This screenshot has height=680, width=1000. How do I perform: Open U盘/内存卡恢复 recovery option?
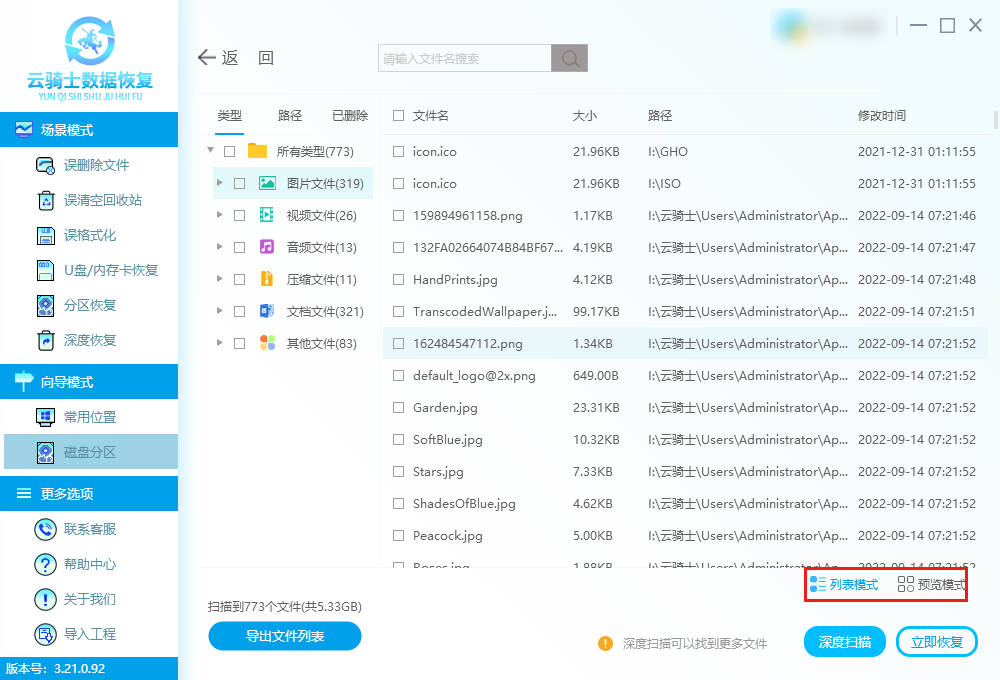pos(45,270)
